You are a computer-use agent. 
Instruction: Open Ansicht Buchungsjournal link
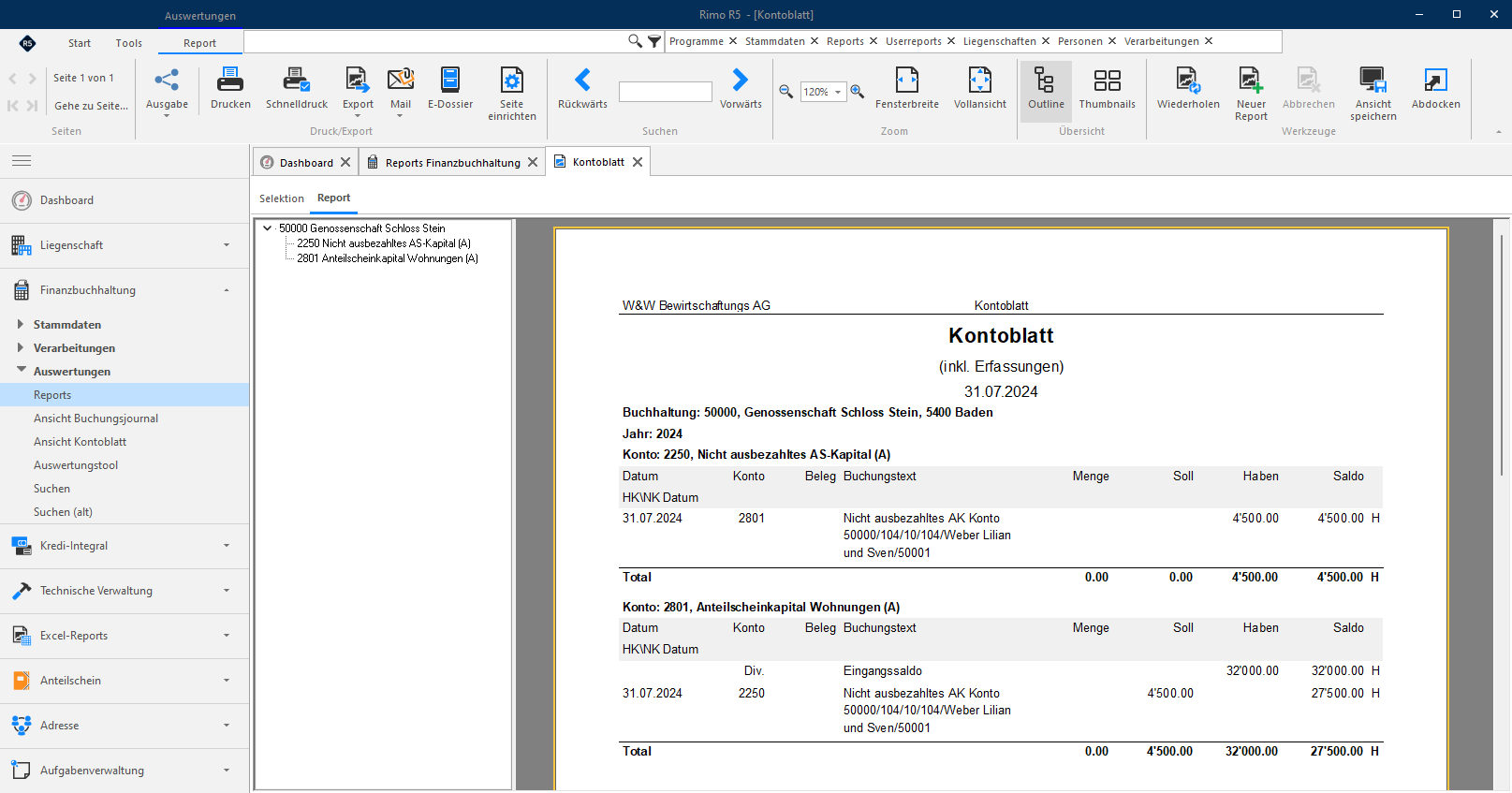click(95, 419)
